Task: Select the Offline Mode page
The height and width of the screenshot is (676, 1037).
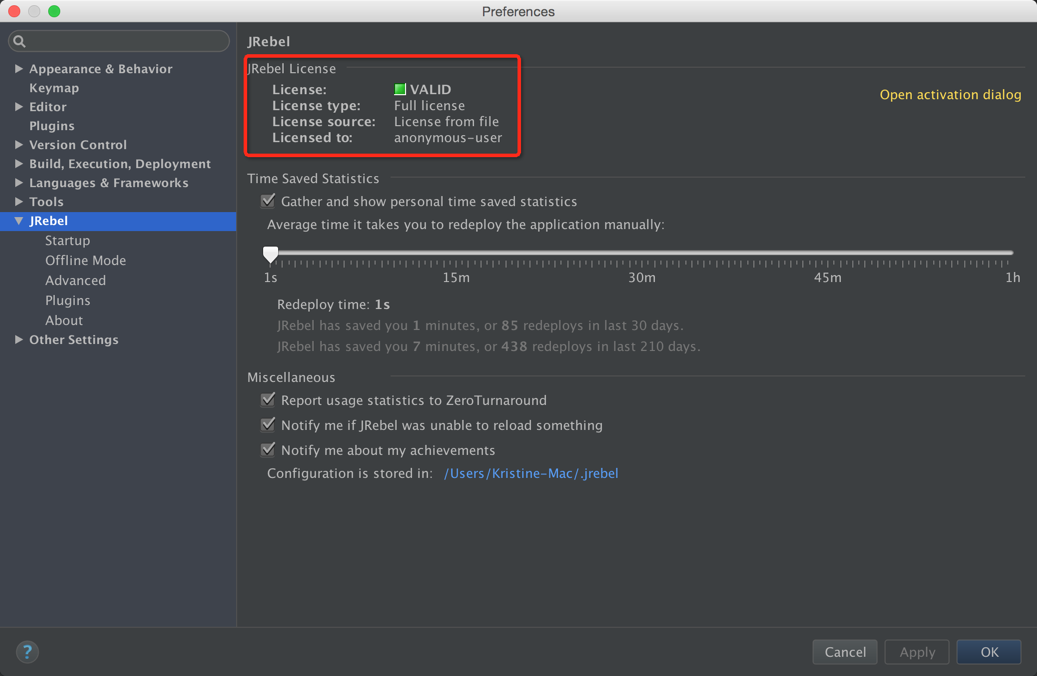Action: click(85, 261)
